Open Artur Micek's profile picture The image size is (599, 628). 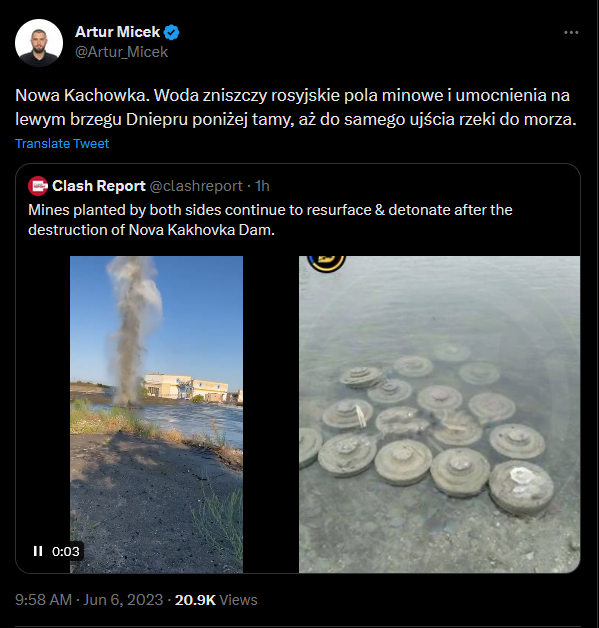point(39,42)
